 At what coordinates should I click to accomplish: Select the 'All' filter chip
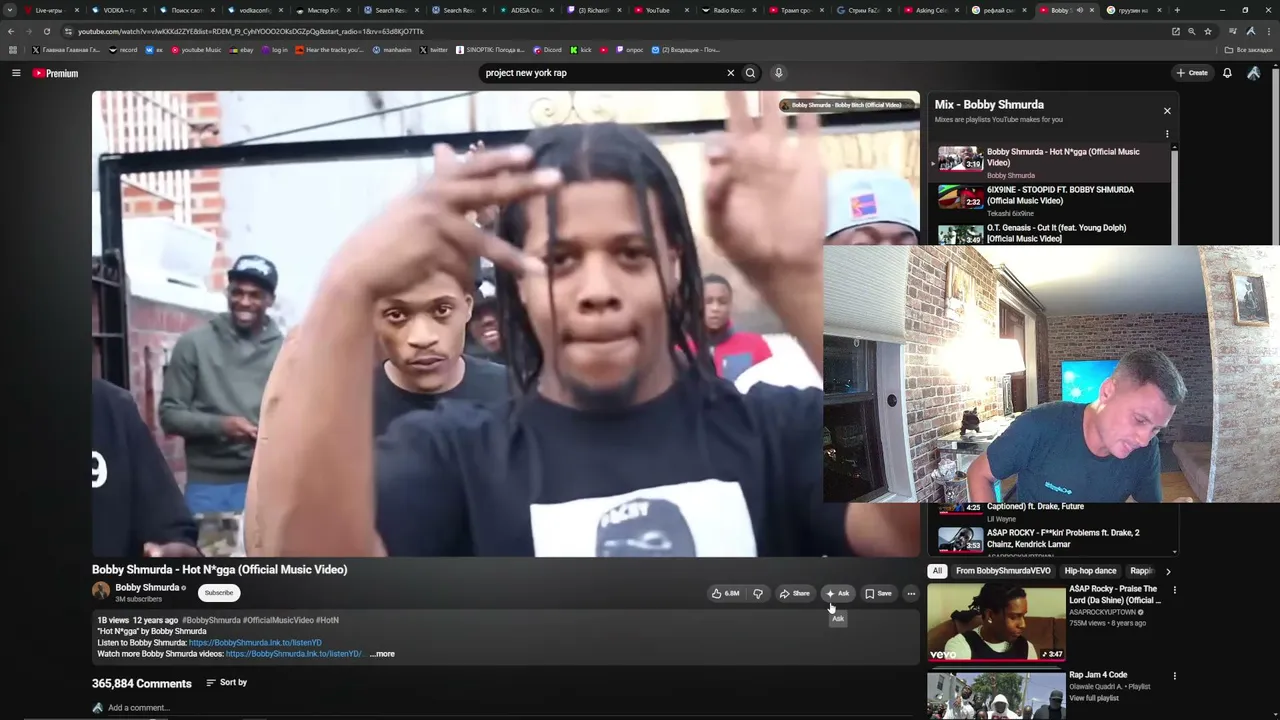937,571
